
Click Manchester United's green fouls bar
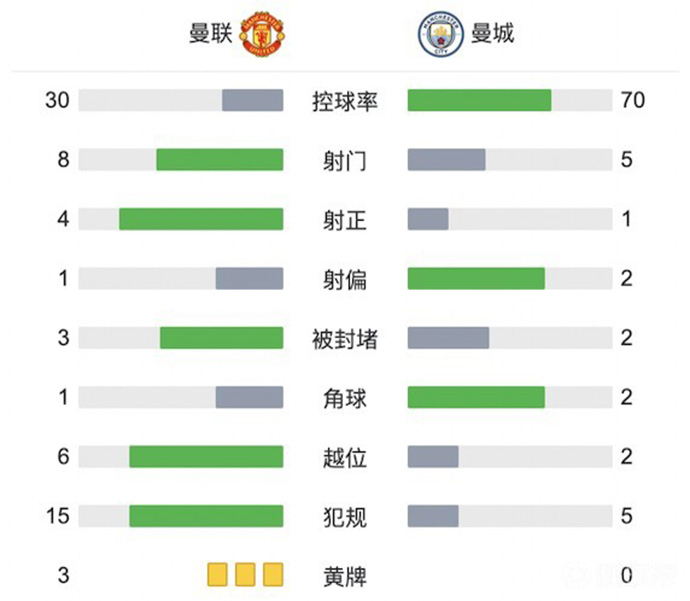(206, 516)
